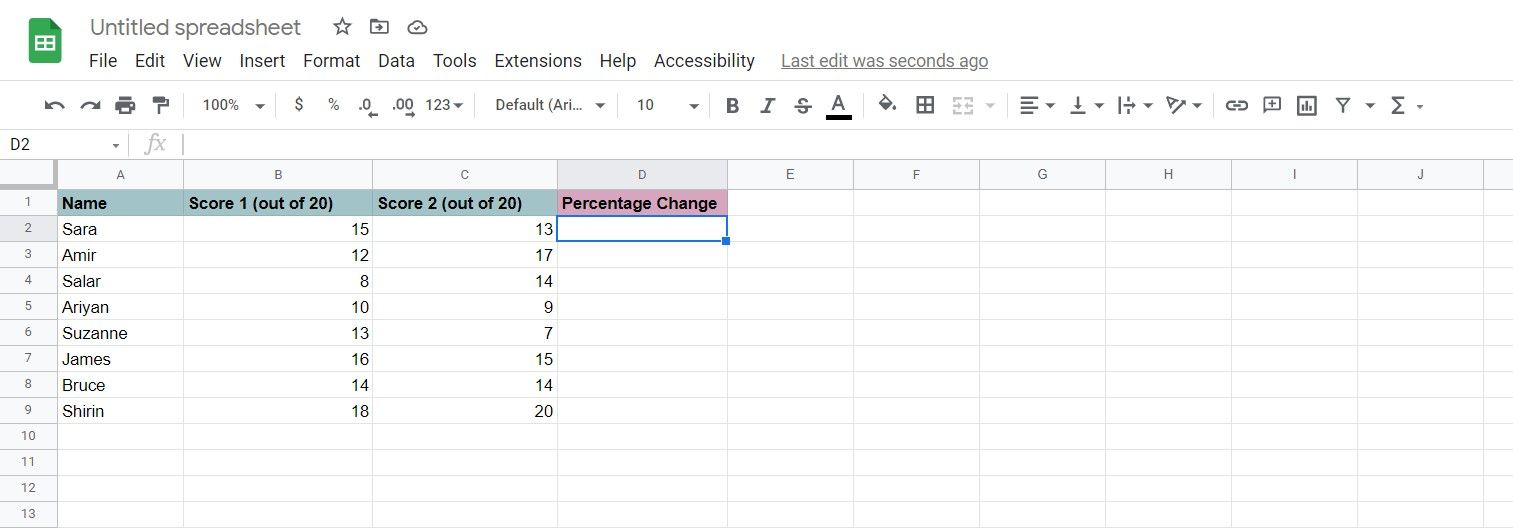Image resolution: width=1513 pixels, height=528 pixels.
Task: Select row 5 header
Action: coord(28,307)
